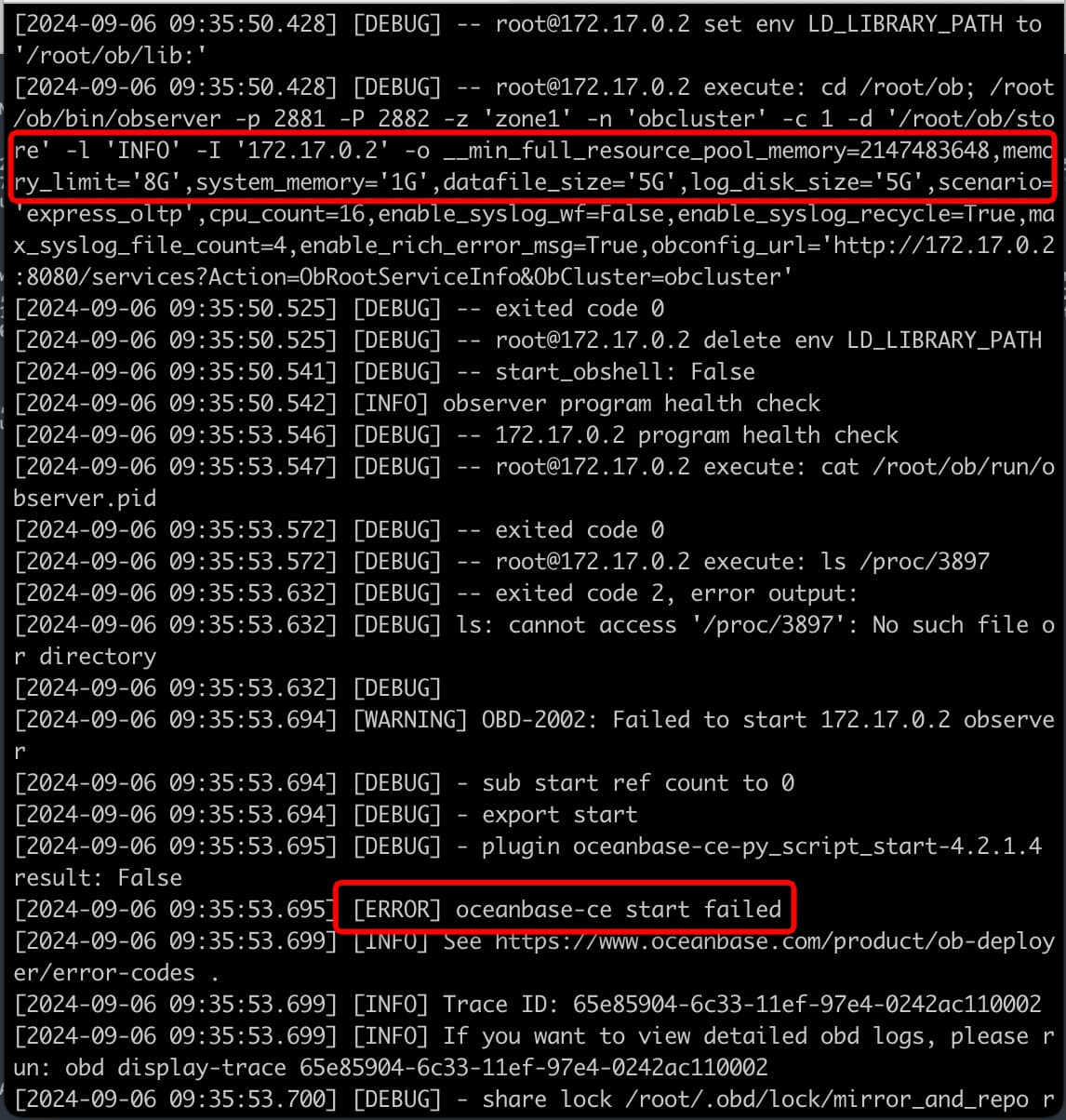This screenshot has height=1120, width=1066.
Task: Open the oceanbase.com ob-deployer error-codes URL
Action: tap(533, 956)
